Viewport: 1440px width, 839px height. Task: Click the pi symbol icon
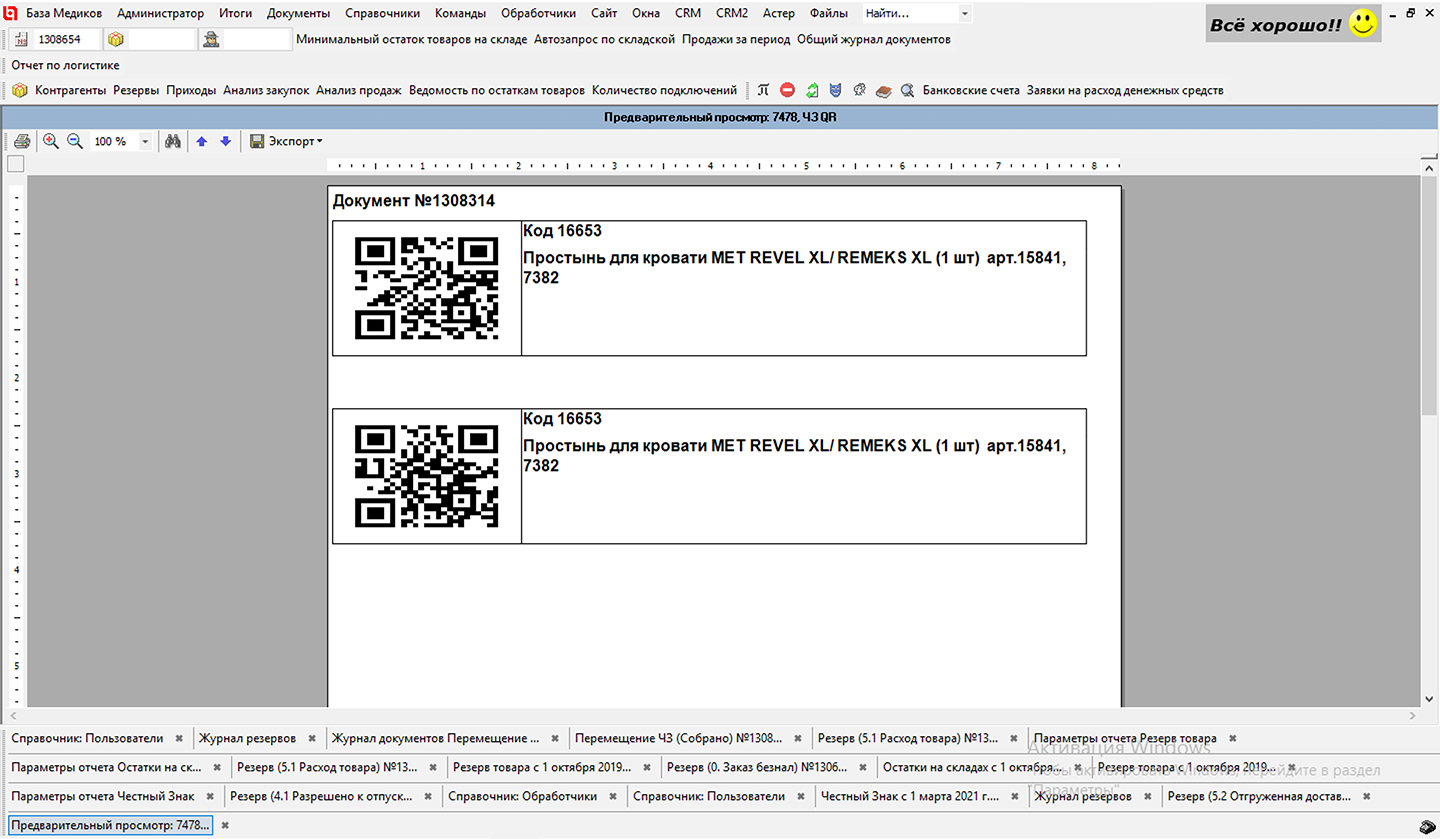(x=763, y=90)
